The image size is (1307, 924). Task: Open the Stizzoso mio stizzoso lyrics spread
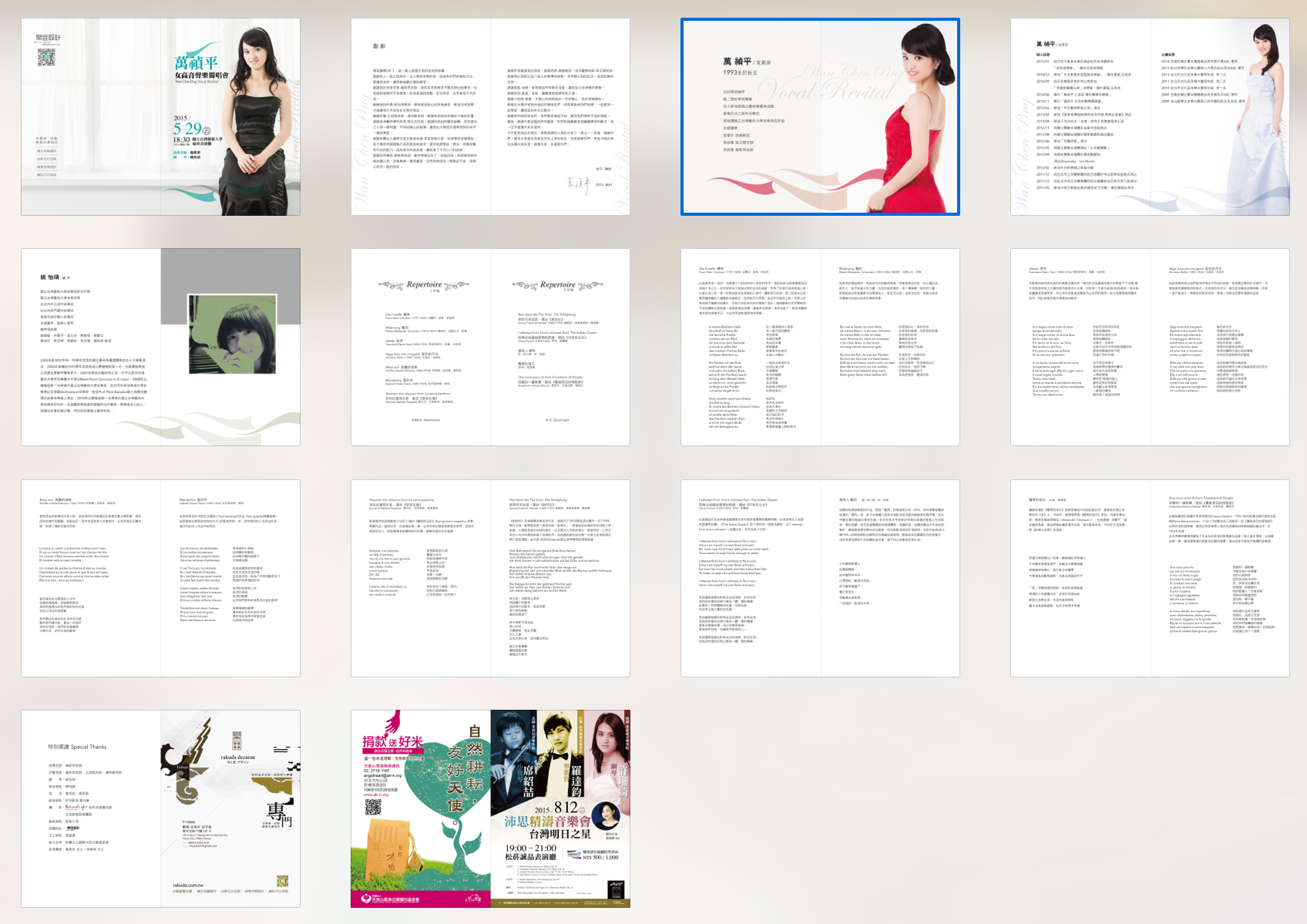[490, 578]
